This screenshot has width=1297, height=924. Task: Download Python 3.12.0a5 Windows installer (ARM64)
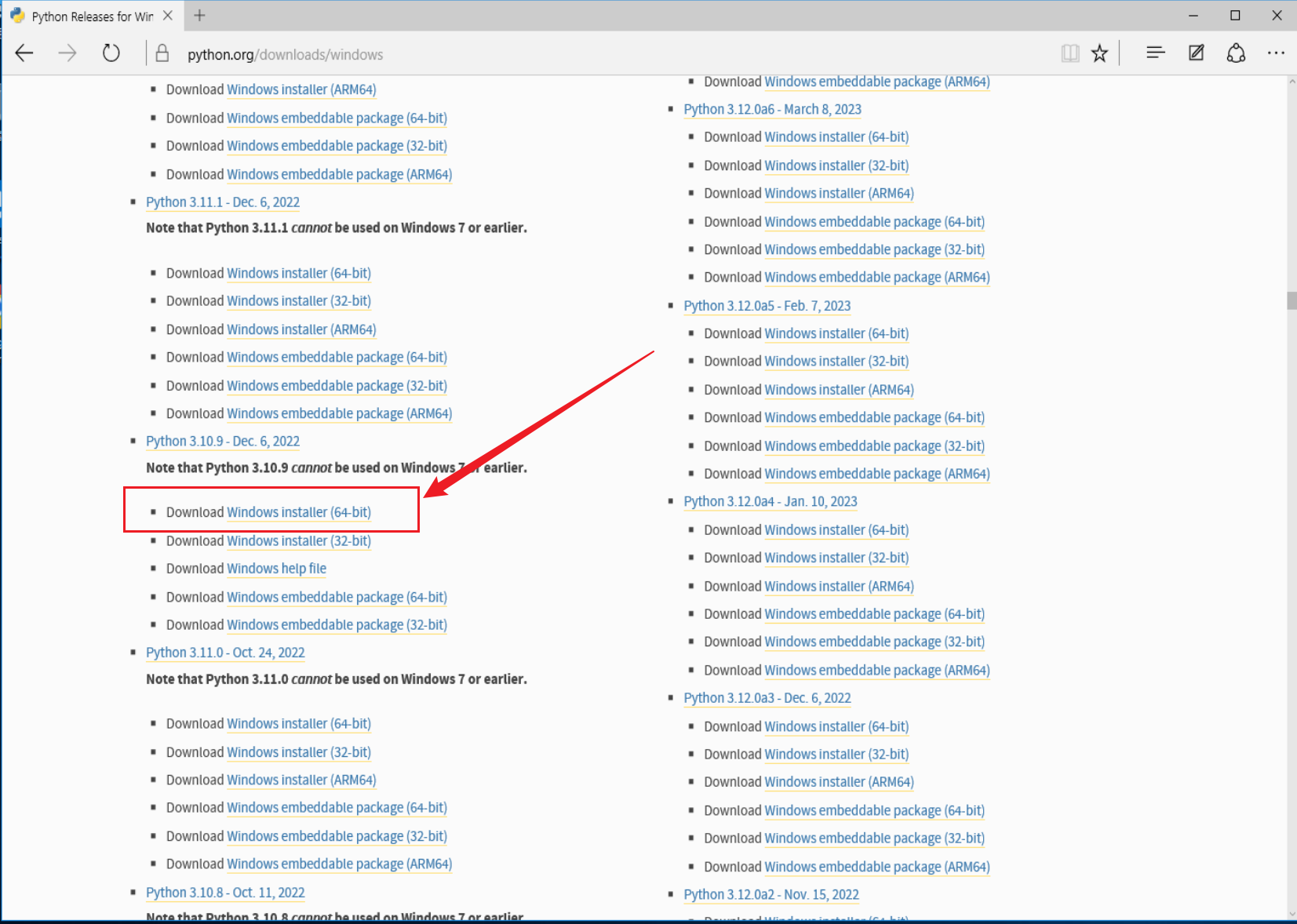point(839,390)
